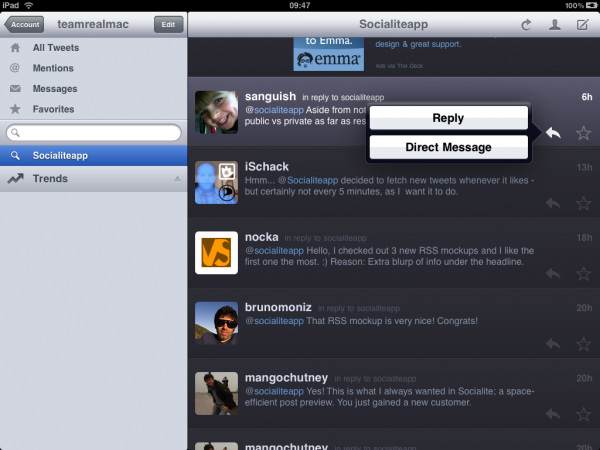Tap the 09:47 clock in status bar
Image resolution: width=600 pixels, height=450 pixels.
[x=300, y=5]
